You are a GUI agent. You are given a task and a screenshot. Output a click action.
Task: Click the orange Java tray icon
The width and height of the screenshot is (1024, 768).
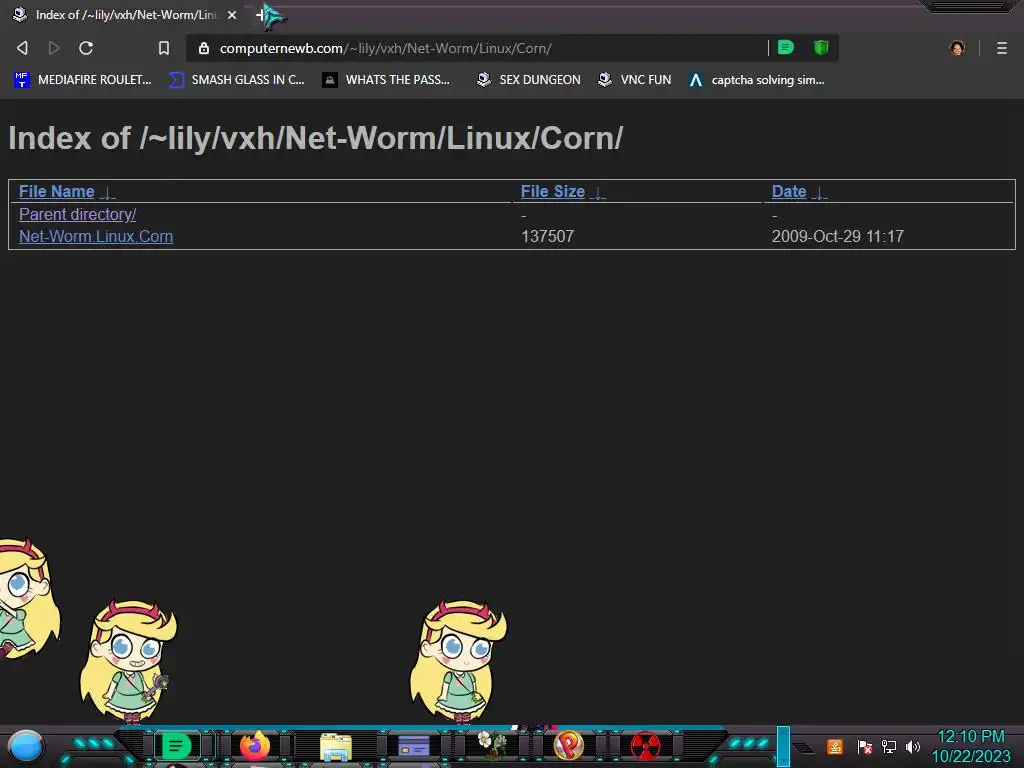pyautogui.click(x=835, y=746)
